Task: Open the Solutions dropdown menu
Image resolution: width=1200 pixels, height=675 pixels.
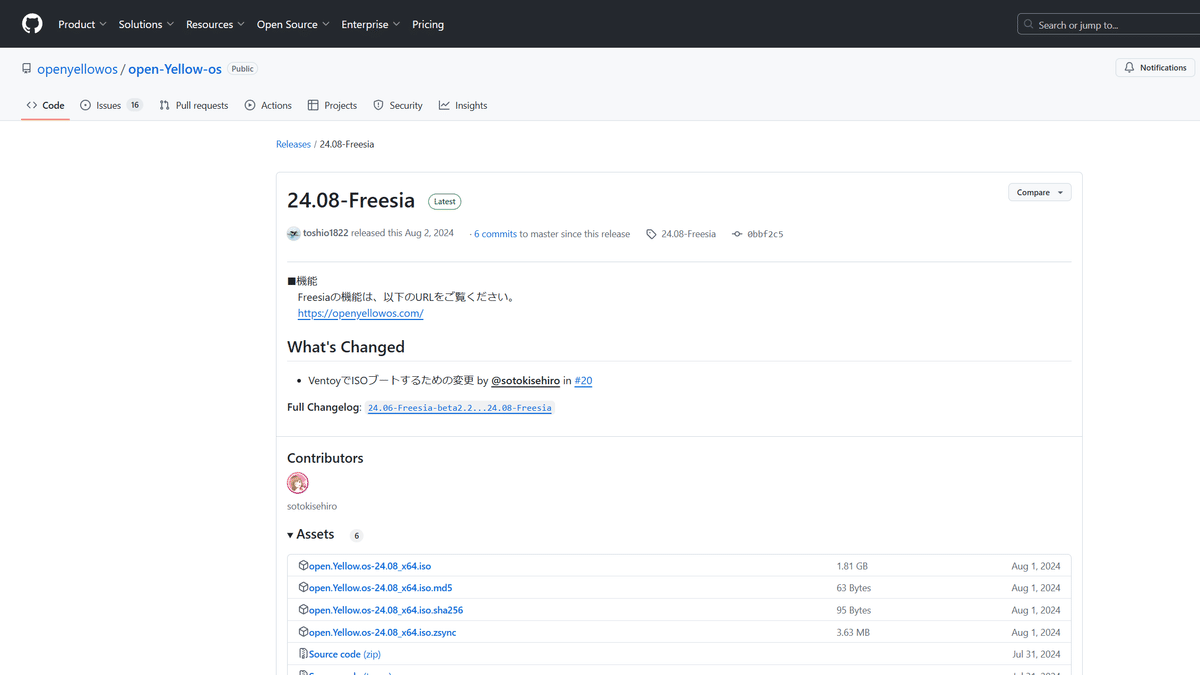Action: 146,24
